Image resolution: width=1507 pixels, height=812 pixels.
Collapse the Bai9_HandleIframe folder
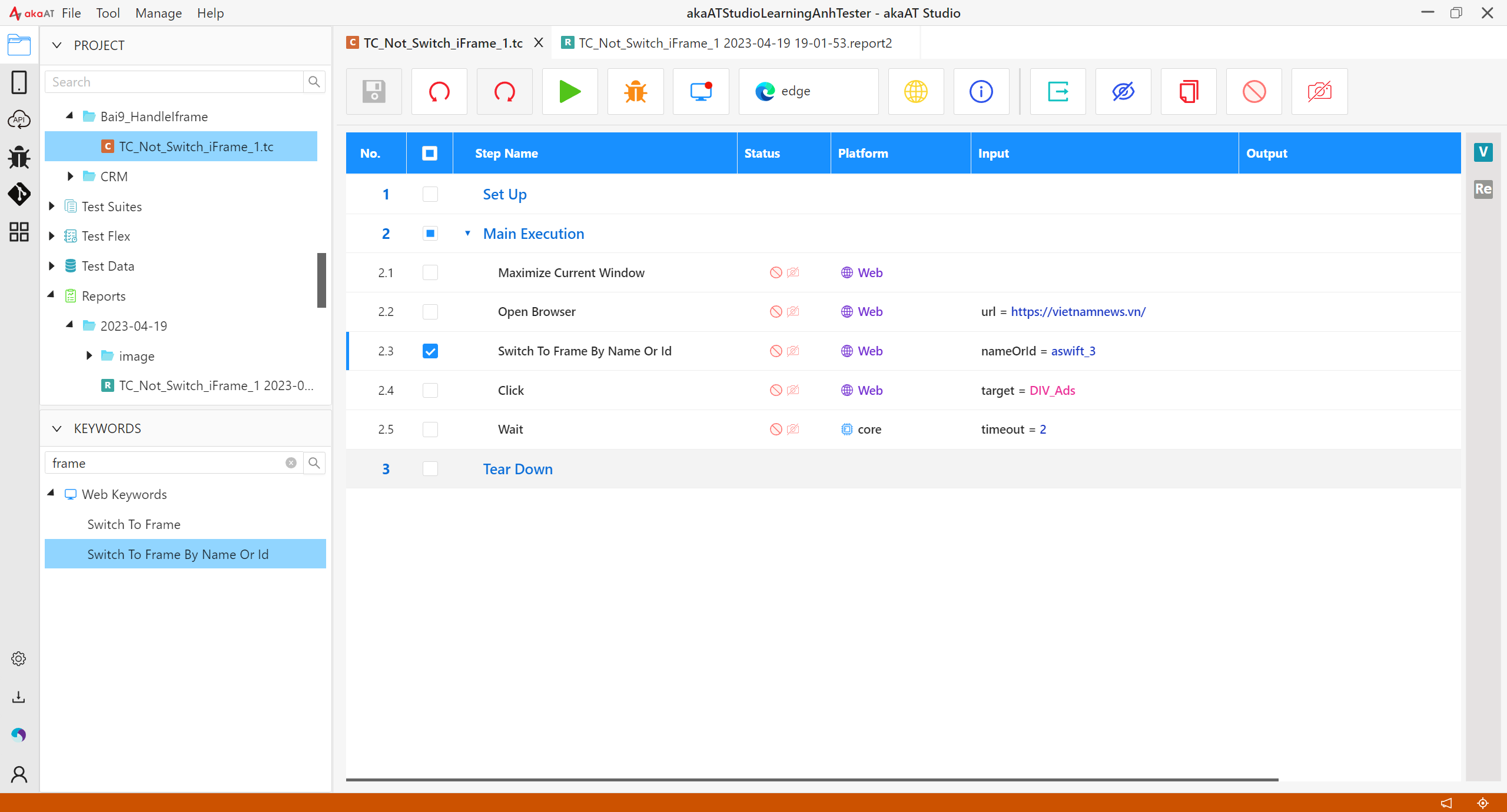pyautogui.click(x=69, y=116)
